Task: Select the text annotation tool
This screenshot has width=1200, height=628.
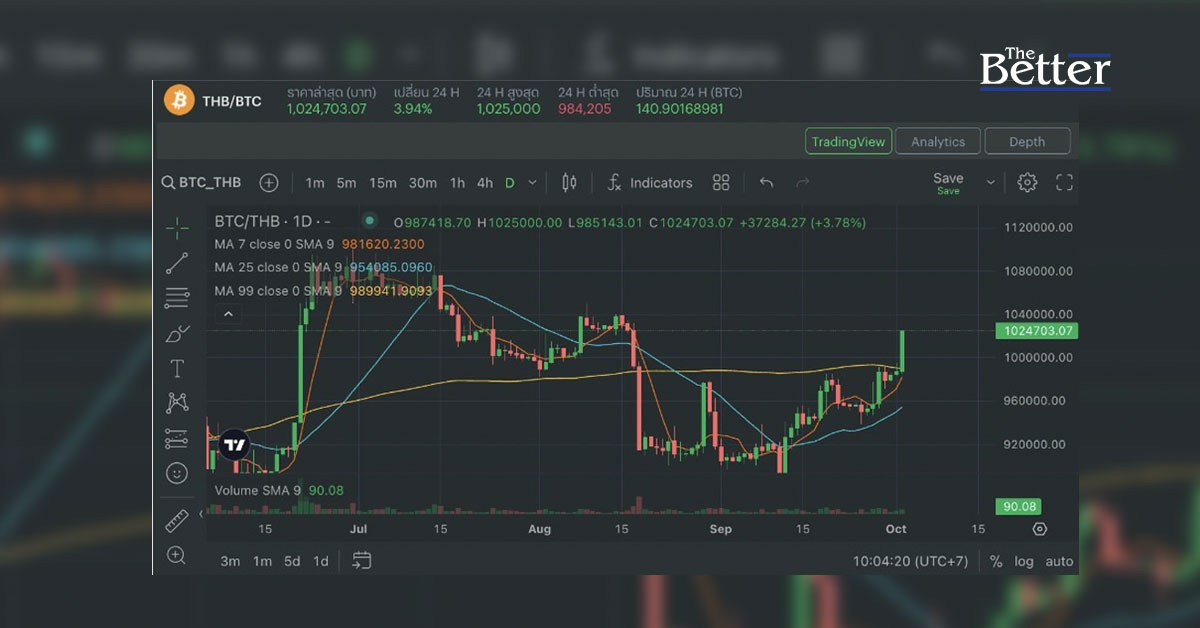Action: (x=177, y=368)
